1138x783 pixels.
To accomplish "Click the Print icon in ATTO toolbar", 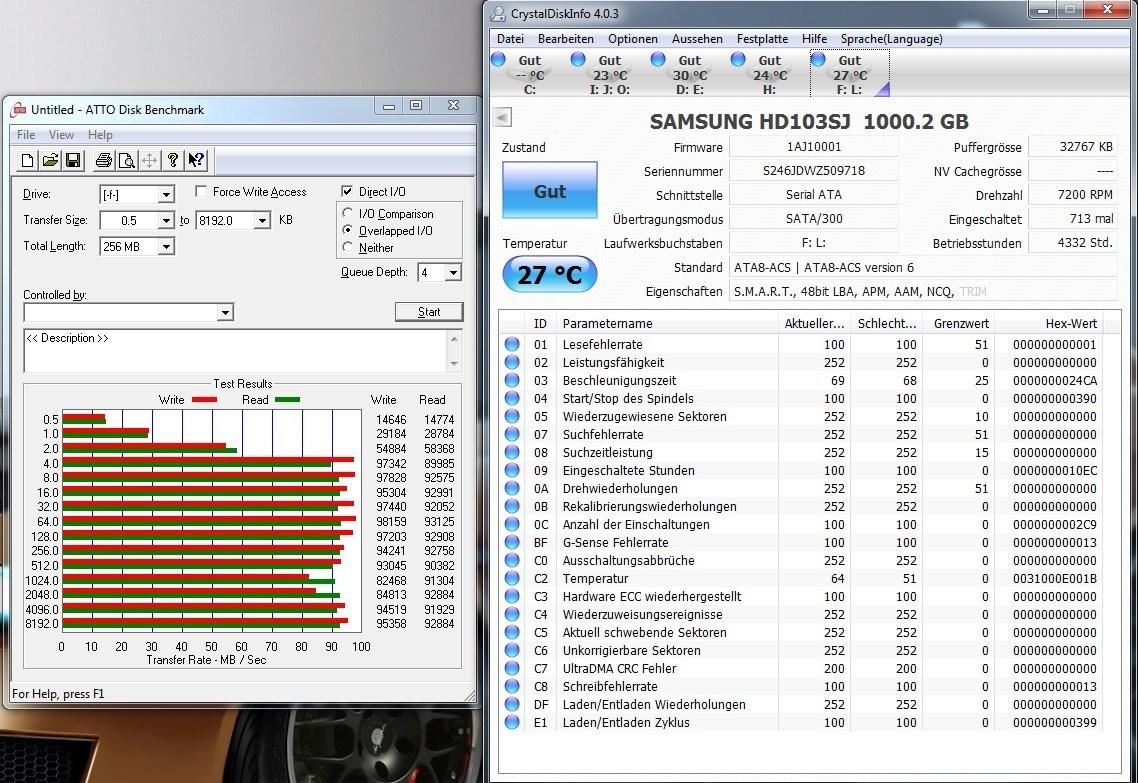I will [x=104, y=160].
